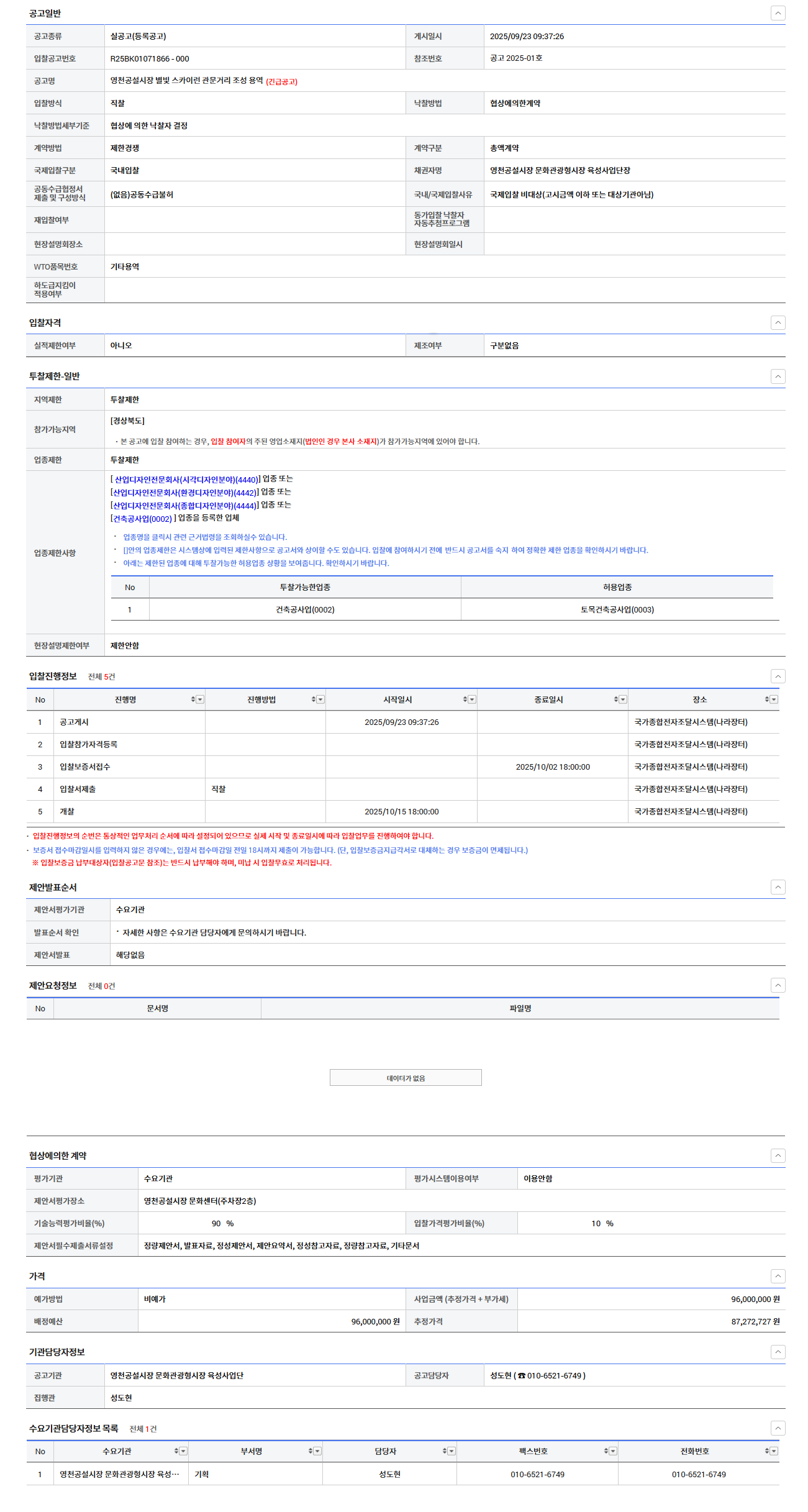Open the 시작일시 column filter dropdown
808x1512 pixels.
pos(472,699)
